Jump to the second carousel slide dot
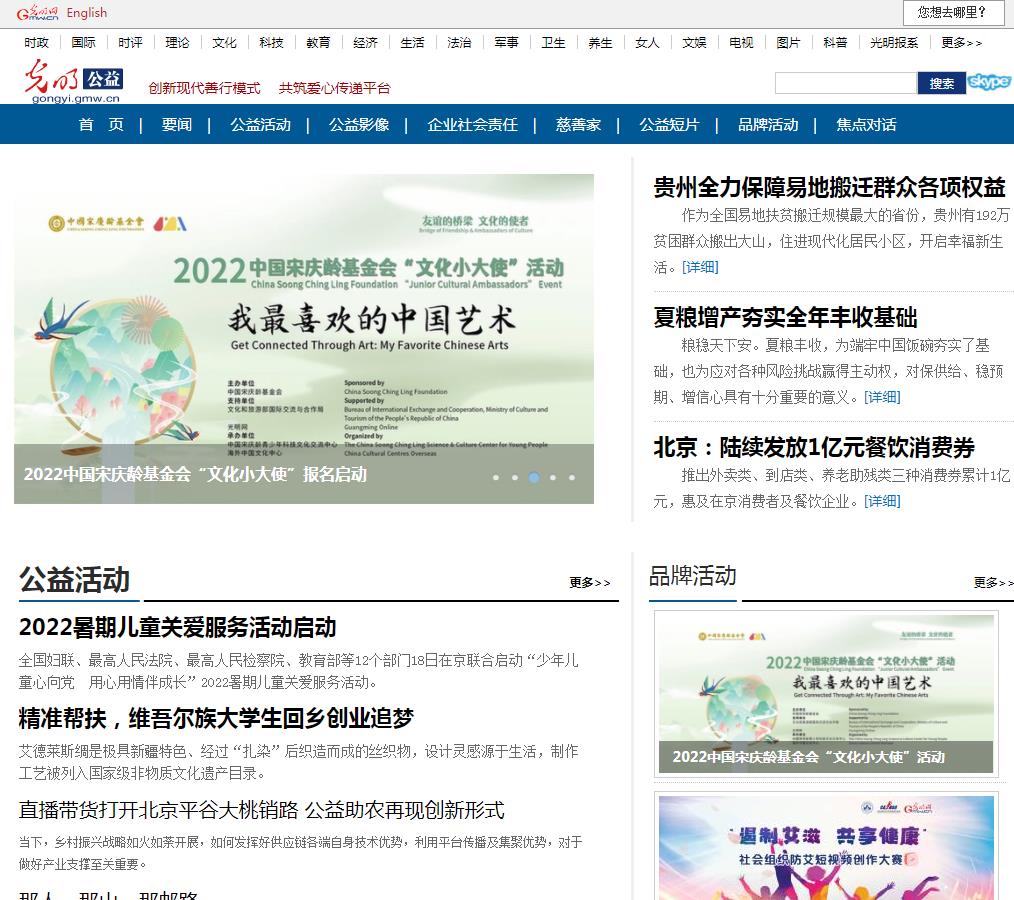Image resolution: width=1014 pixels, height=900 pixels. (515, 478)
